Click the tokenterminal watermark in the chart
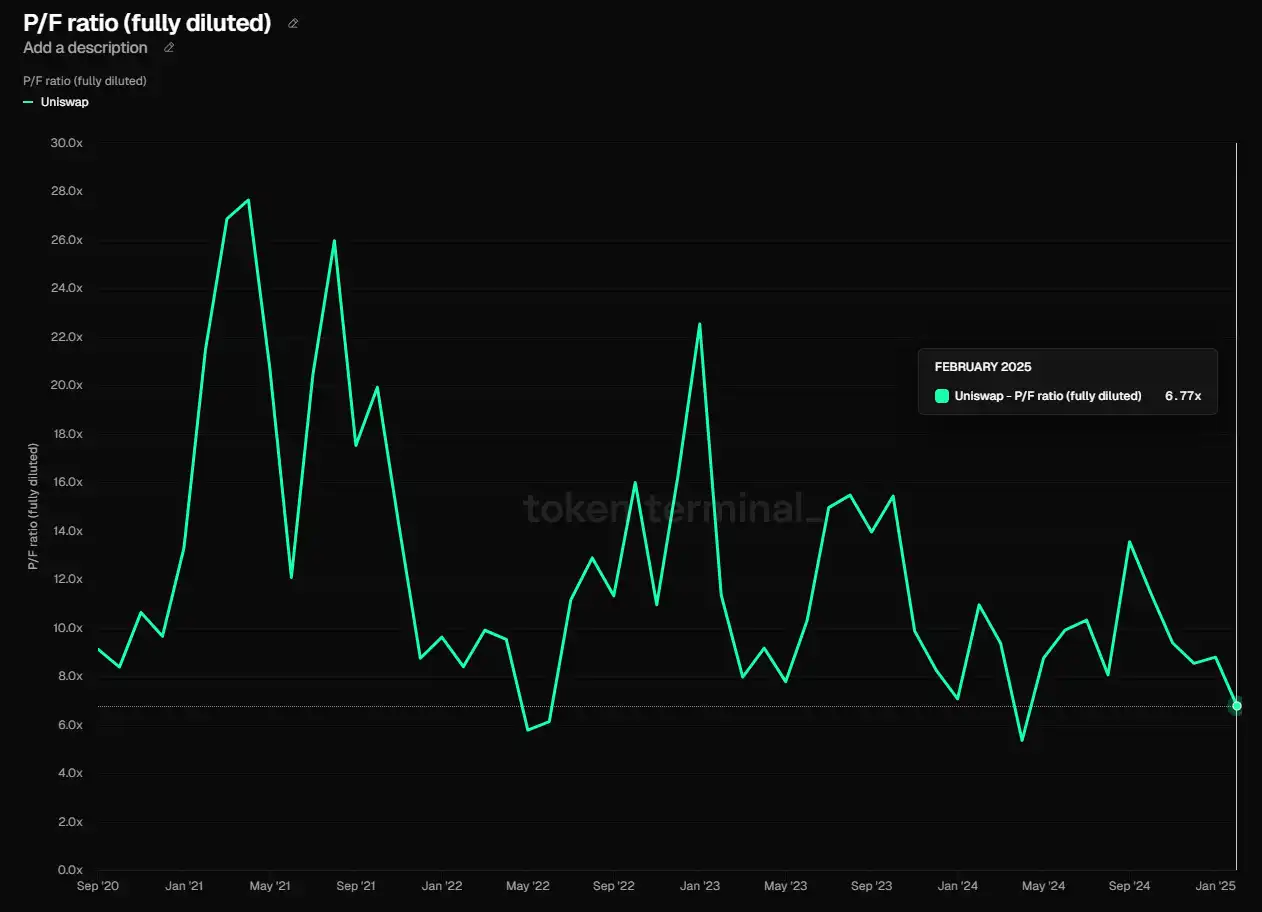Image resolution: width=1262 pixels, height=912 pixels. point(676,508)
